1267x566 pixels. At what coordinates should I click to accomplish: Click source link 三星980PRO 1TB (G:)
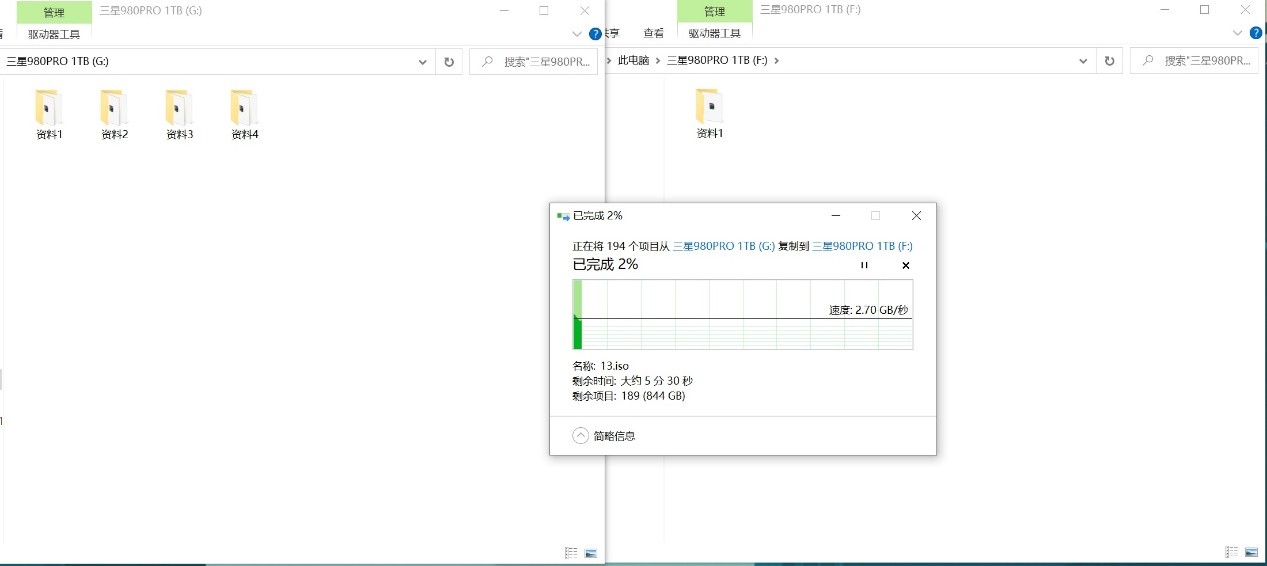click(724, 246)
